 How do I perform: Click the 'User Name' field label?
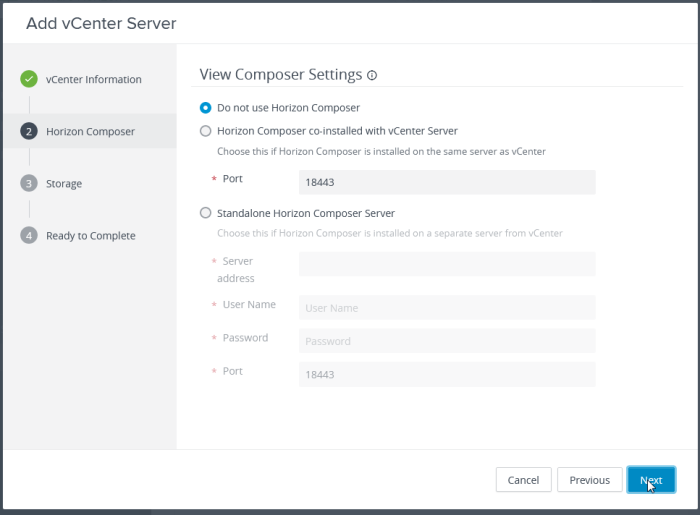(x=249, y=304)
